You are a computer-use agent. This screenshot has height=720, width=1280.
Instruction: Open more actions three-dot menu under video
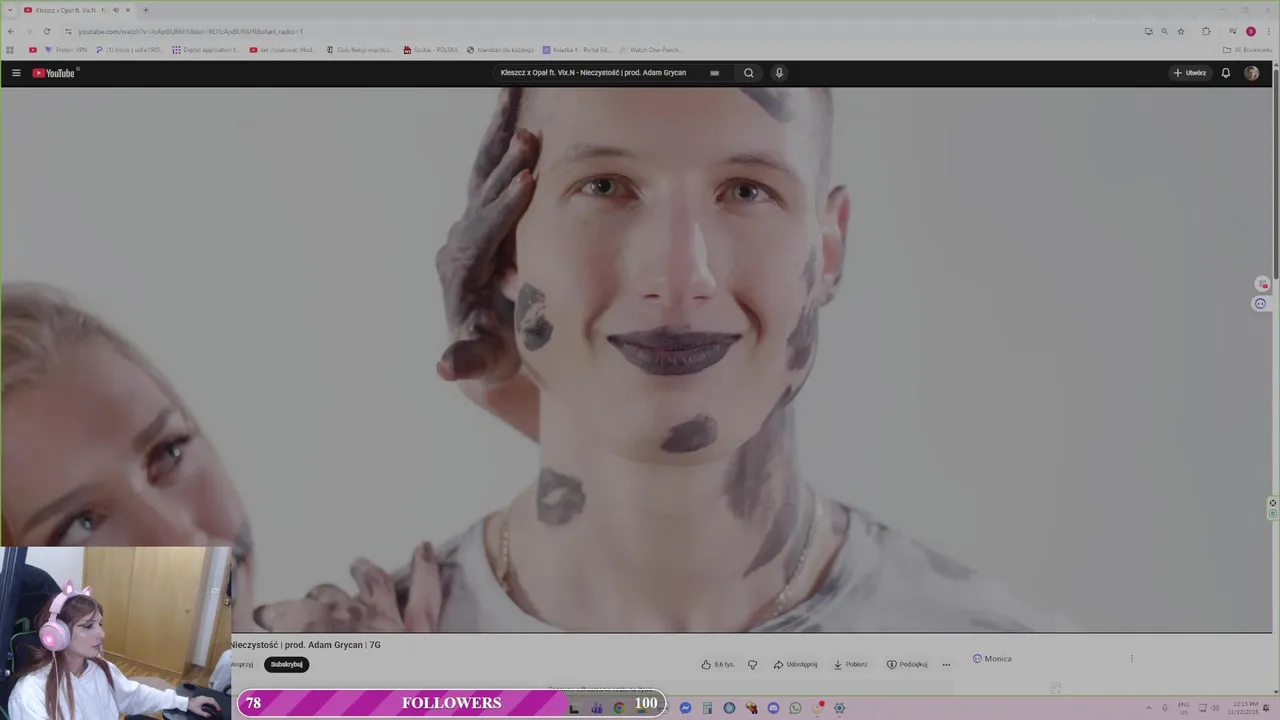tap(946, 664)
